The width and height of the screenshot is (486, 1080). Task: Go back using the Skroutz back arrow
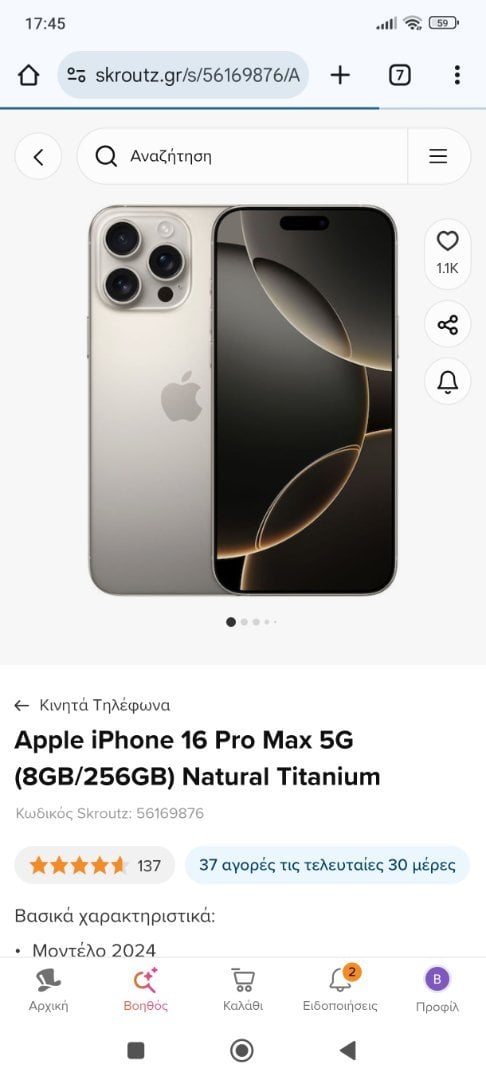pyautogui.click(x=39, y=157)
